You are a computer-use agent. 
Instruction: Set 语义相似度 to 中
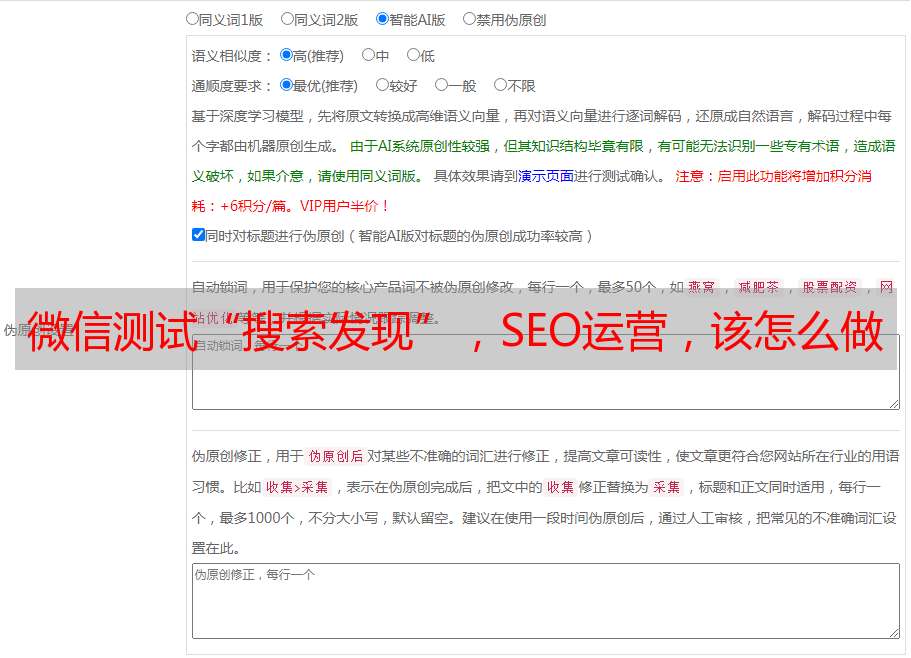pos(368,55)
